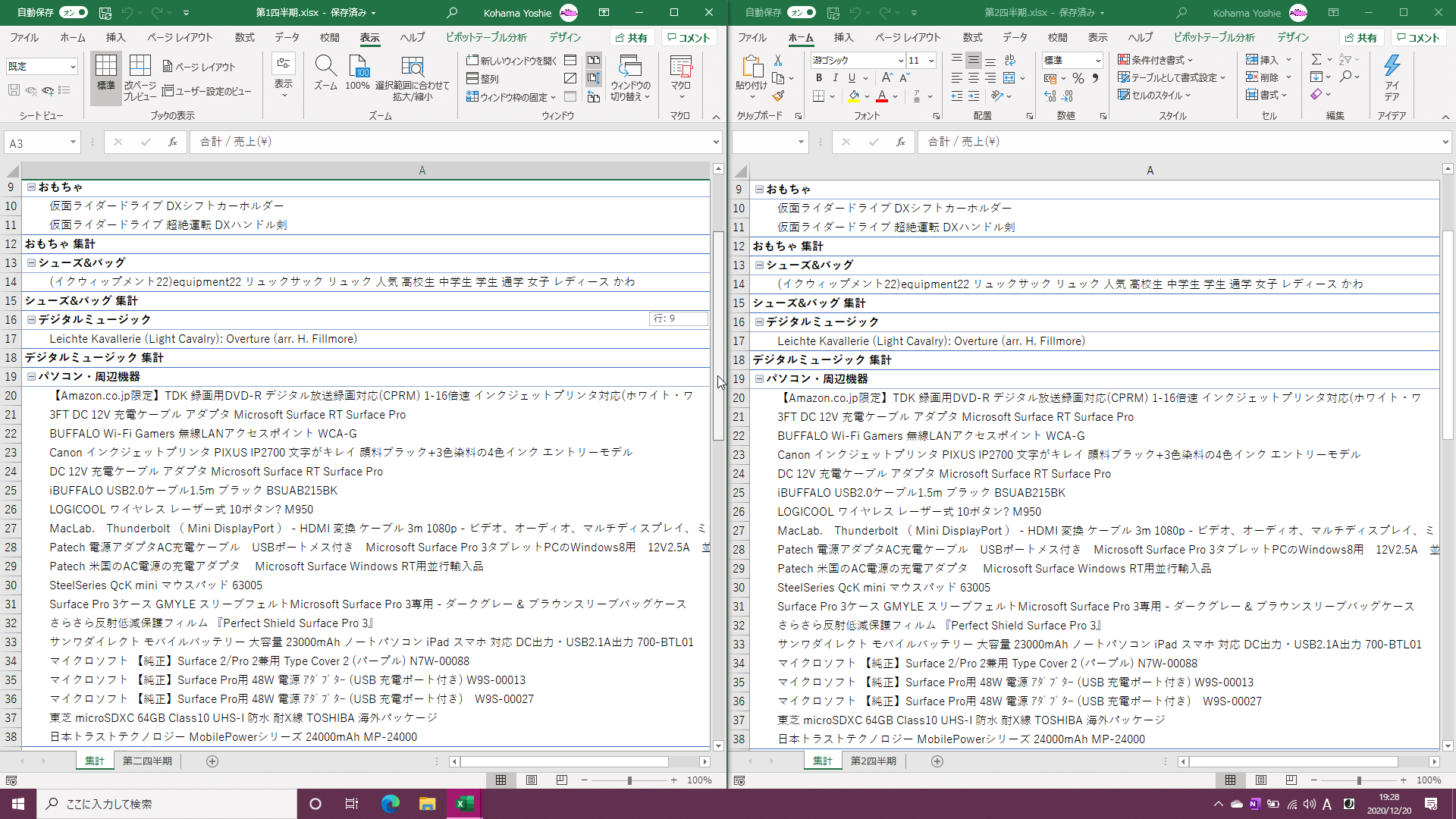Screen dimensions: 1456x819
Task: Open the Data (データ) tab in left window
Action: pos(287,37)
